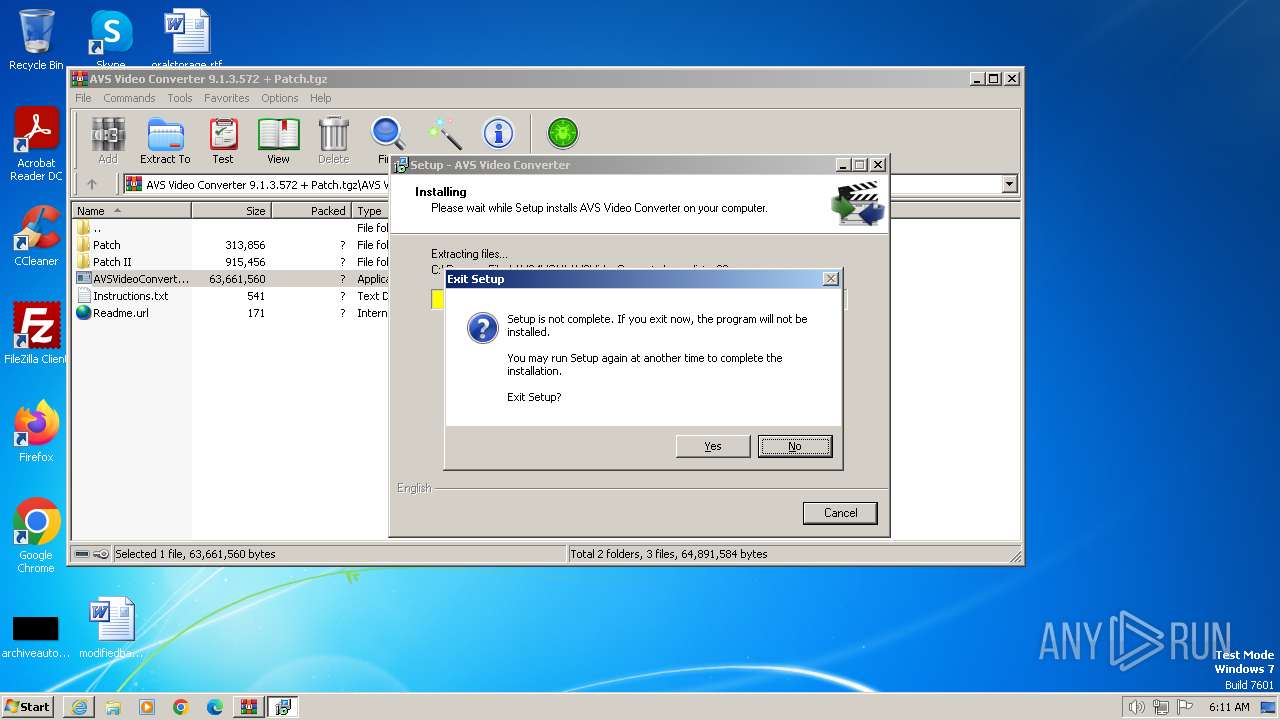1280x720 pixels.
Task: Click the Info toolbar icon
Action: (x=498, y=134)
